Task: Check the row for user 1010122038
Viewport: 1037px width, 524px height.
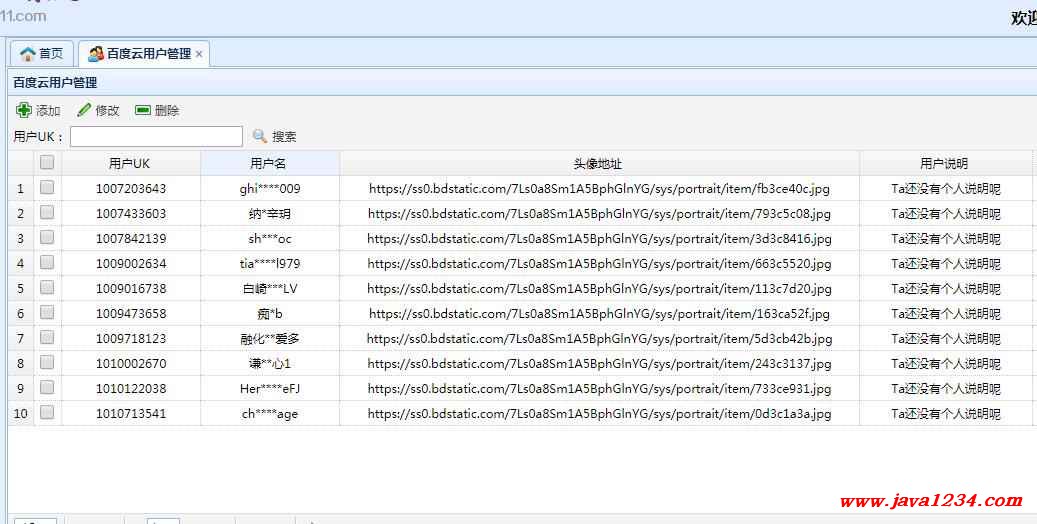Action: [x=47, y=388]
